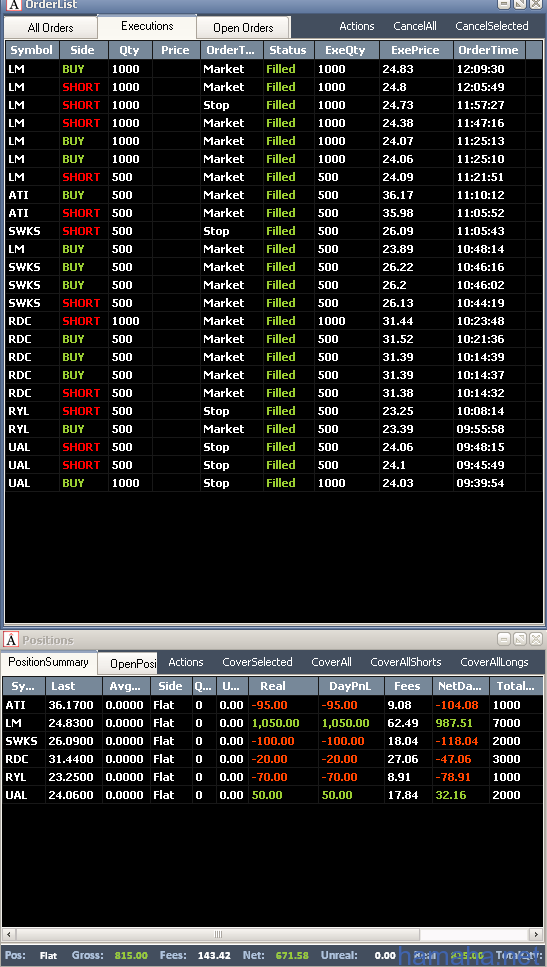Click CoverSelected in Positions panel
The height and width of the screenshot is (967, 547).
pos(257,662)
